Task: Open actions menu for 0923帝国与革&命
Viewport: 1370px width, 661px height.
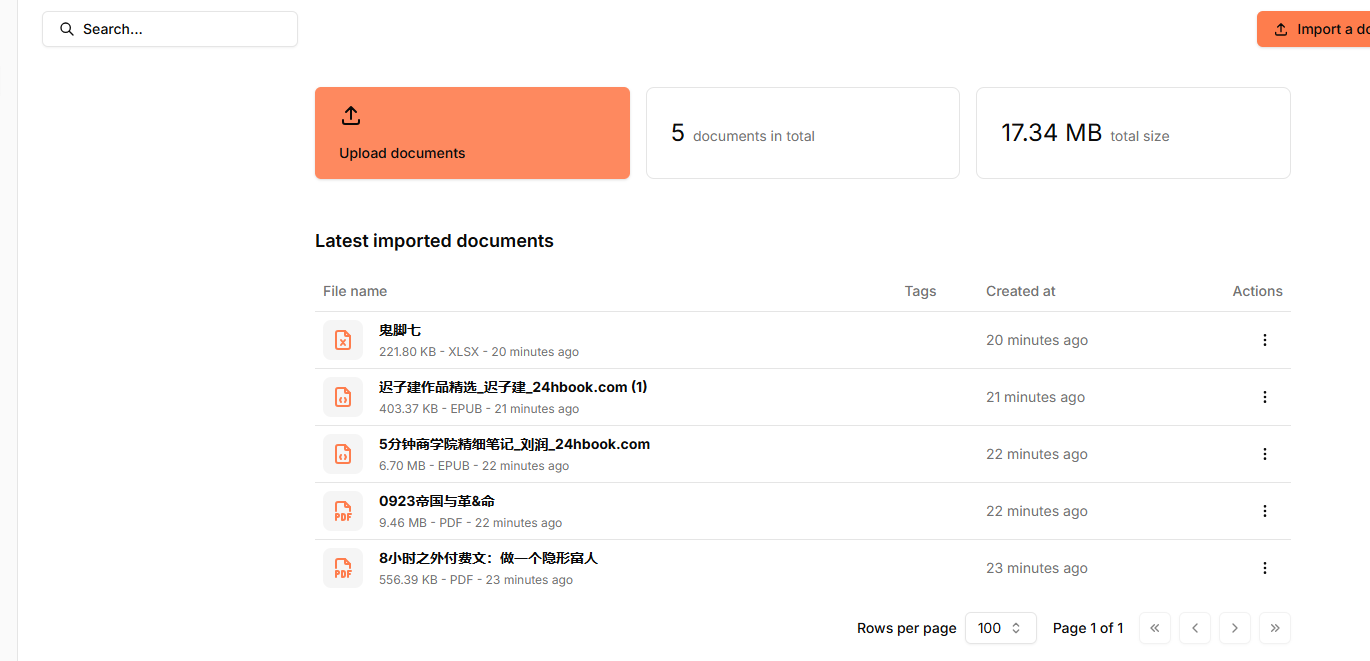Action: click(x=1264, y=511)
